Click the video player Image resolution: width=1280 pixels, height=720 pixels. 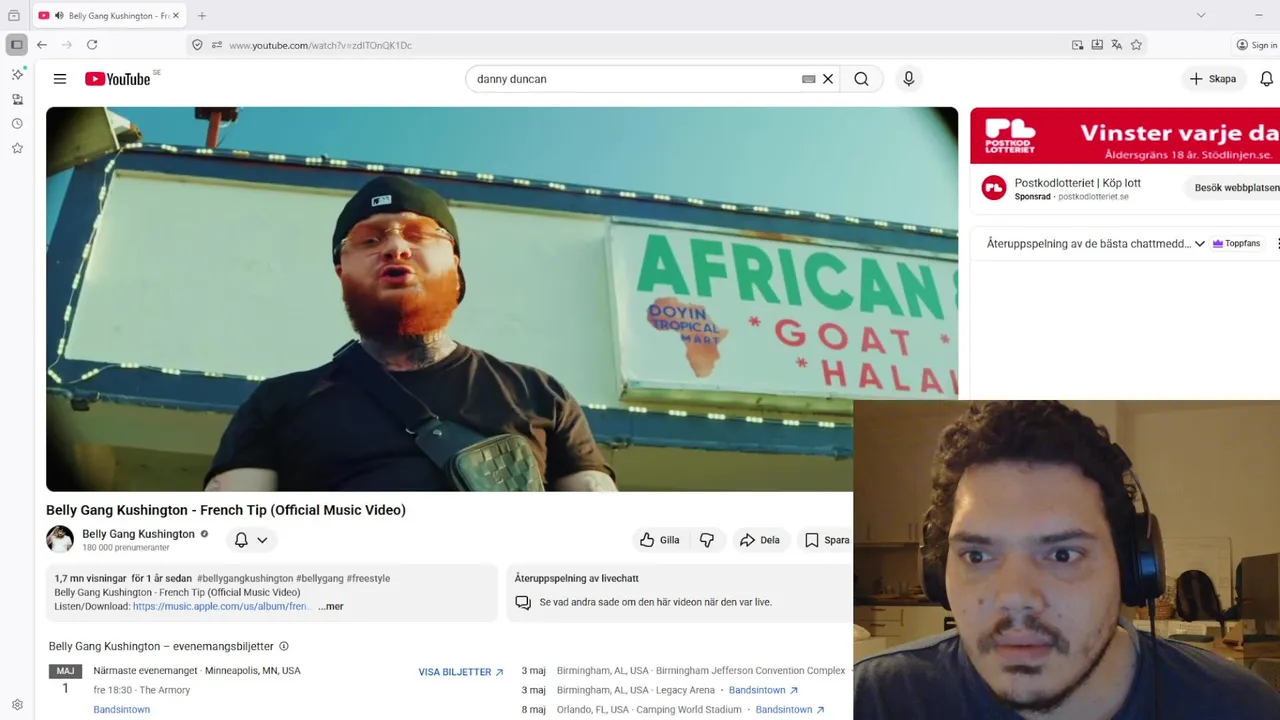(x=502, y=299)
